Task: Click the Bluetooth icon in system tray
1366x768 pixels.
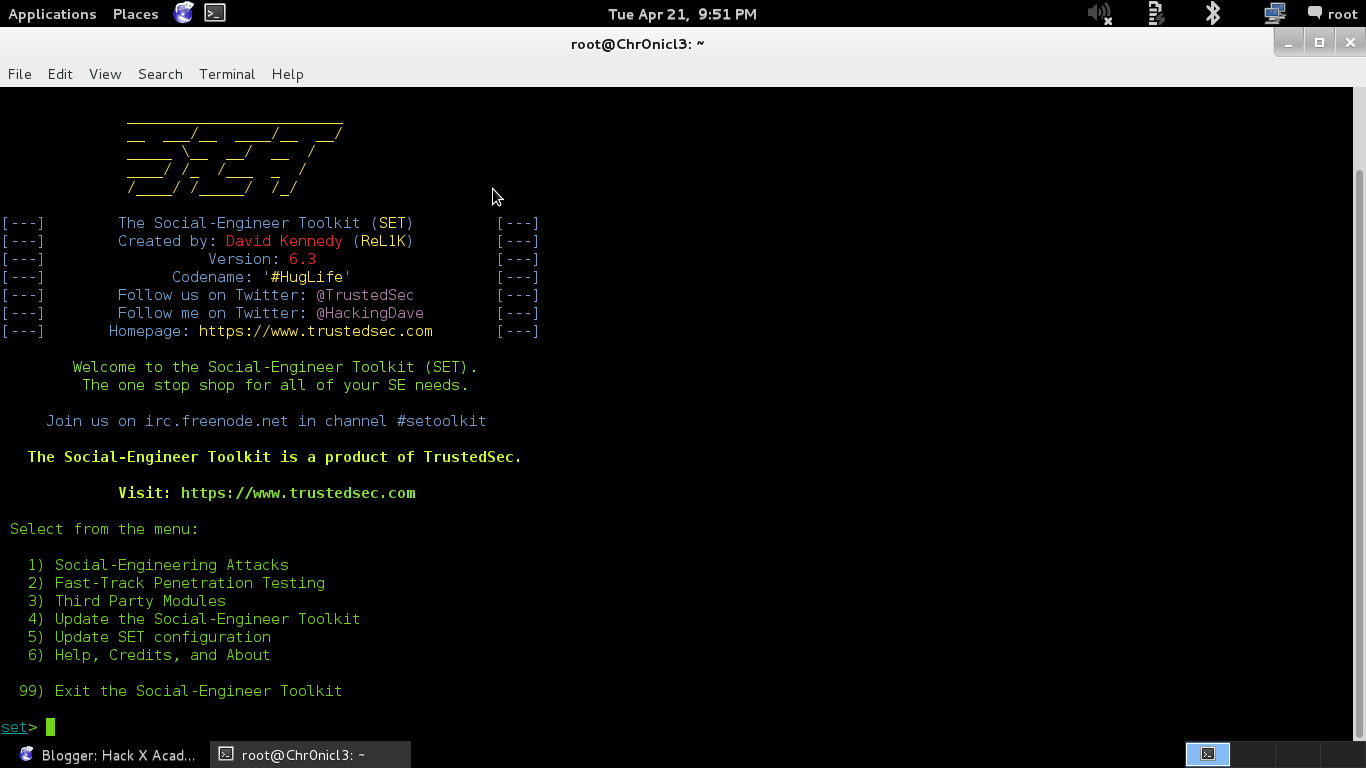Action: pyautogui.click(x=1213, y=13)
